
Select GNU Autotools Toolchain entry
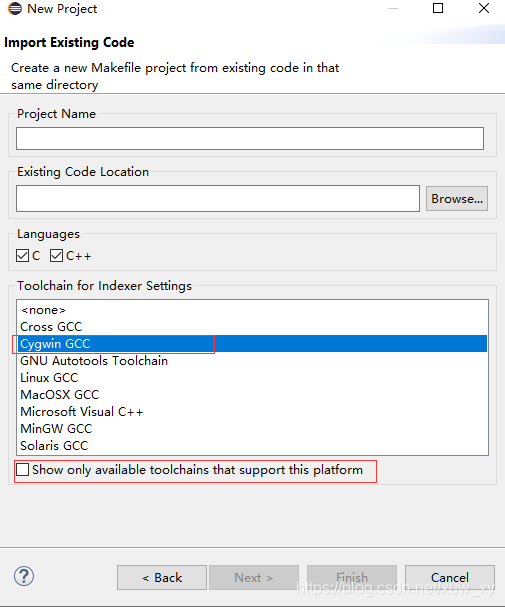(252, 361)
